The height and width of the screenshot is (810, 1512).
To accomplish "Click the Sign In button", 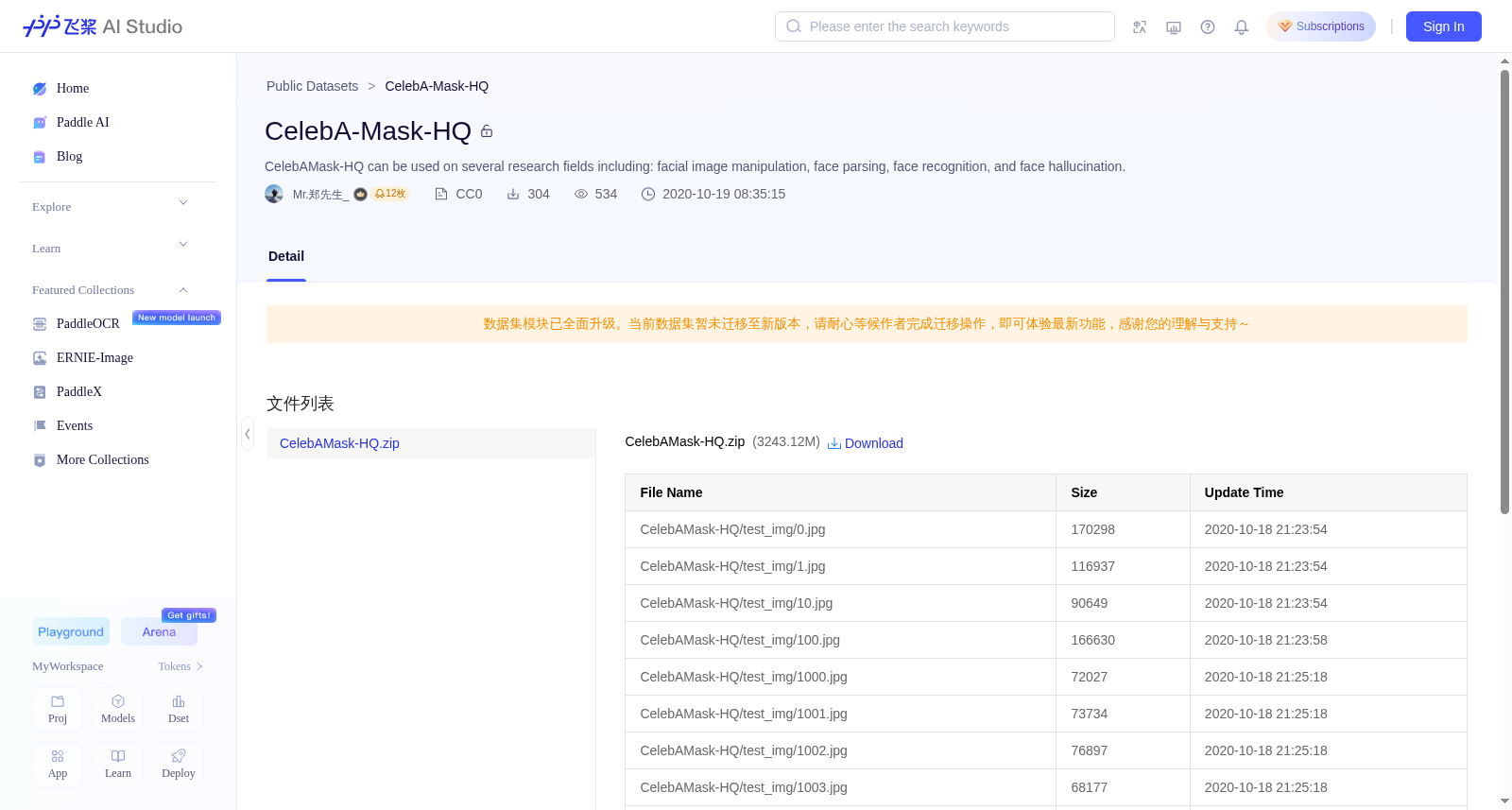I will coord(1444,26).
